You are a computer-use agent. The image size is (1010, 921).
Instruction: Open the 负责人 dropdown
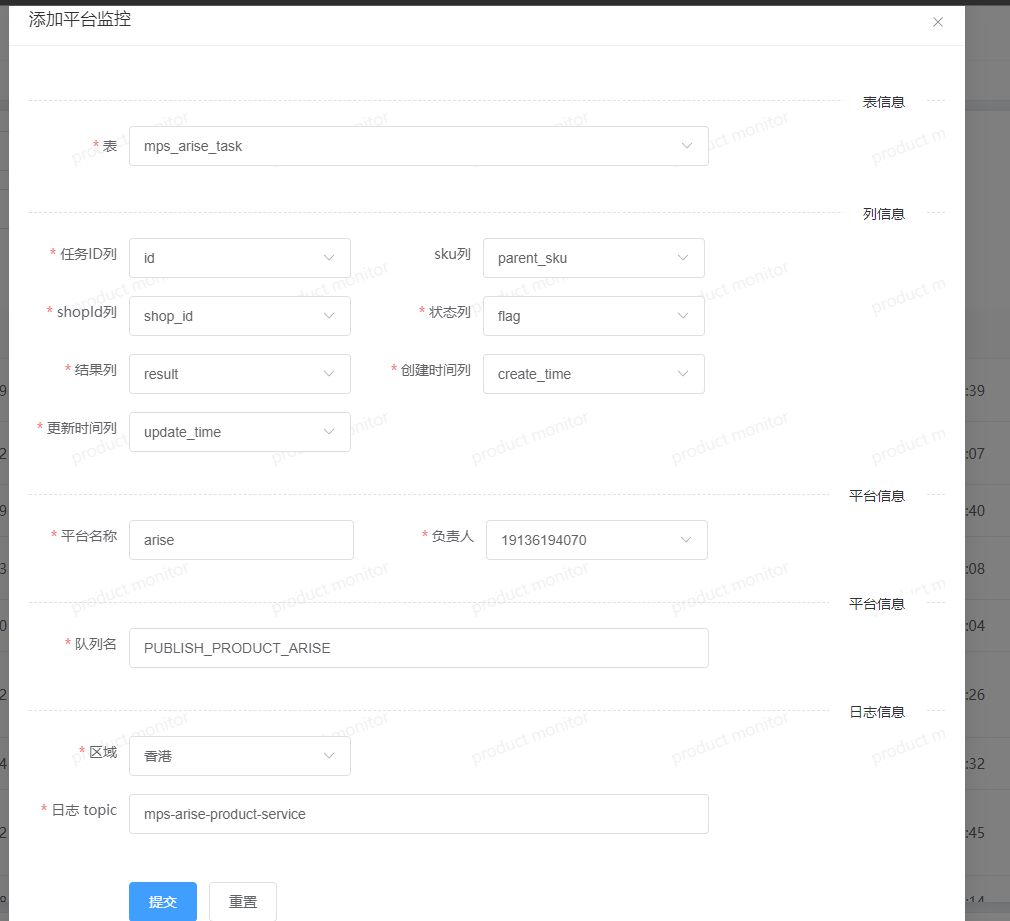[583, 540]
